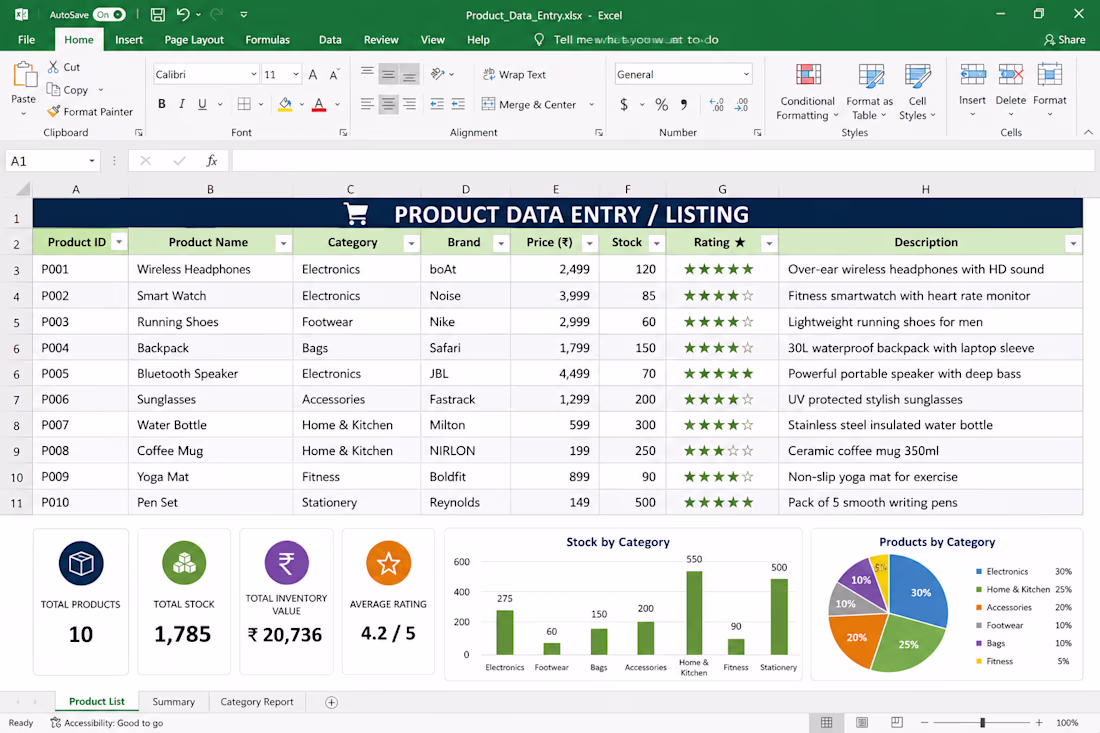Decrease Indent of cell content
Image resolution: width=1100 pixels, height=733 pixels.
coord(436,104)
